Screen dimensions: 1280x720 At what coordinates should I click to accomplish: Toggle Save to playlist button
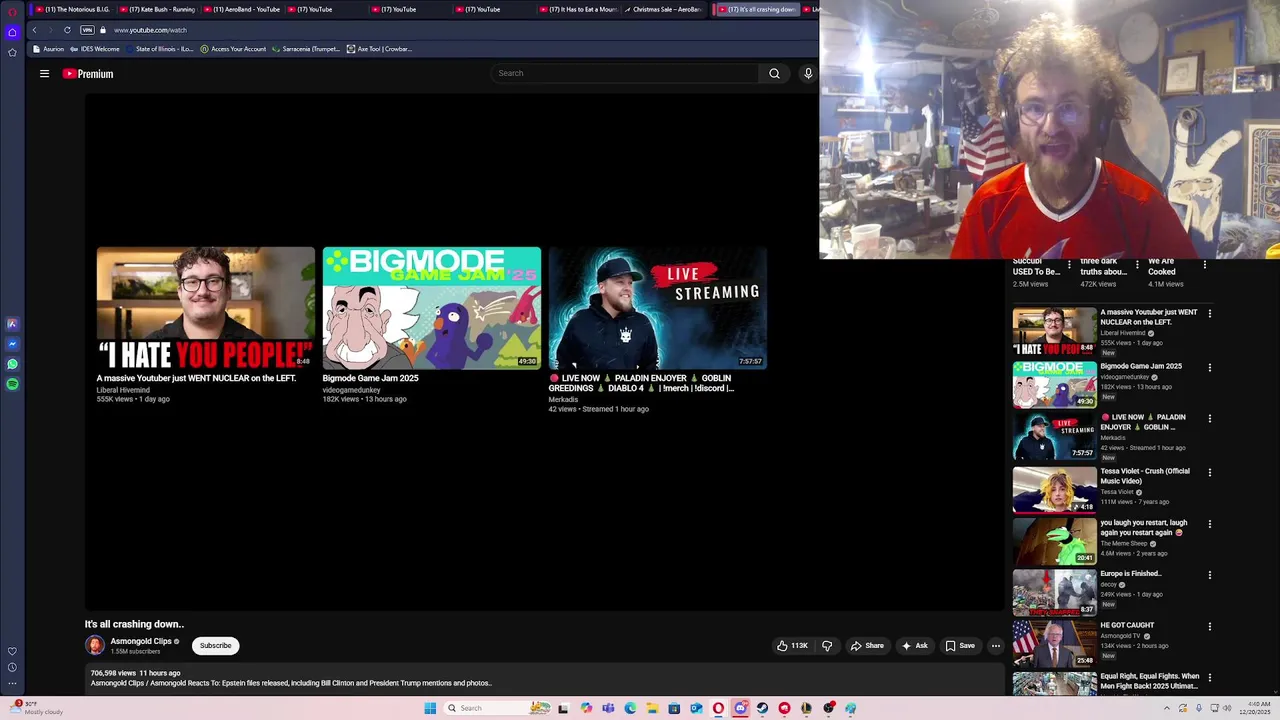click(x=960, y=646)
